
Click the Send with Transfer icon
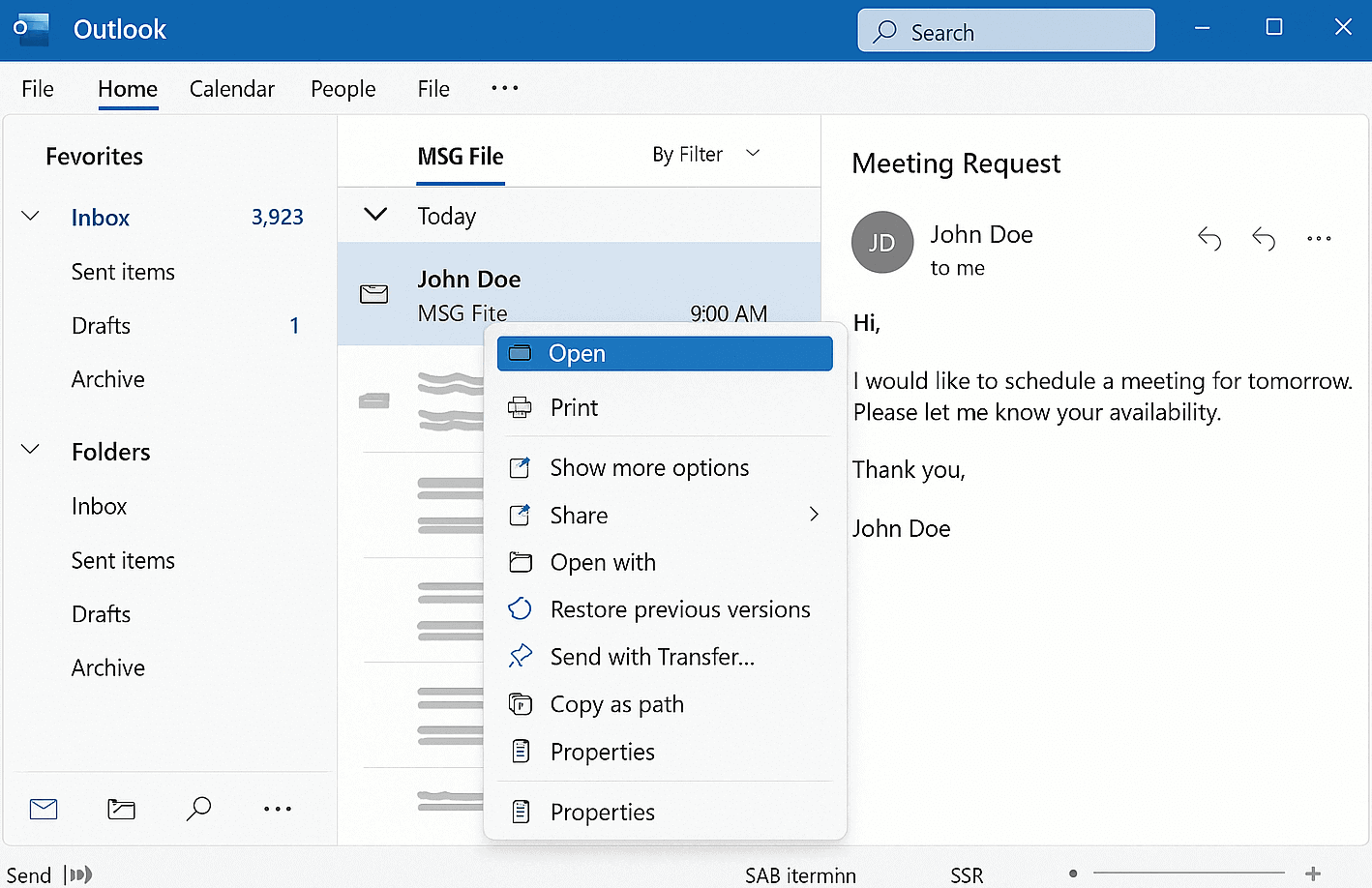(x=520, y=656)
